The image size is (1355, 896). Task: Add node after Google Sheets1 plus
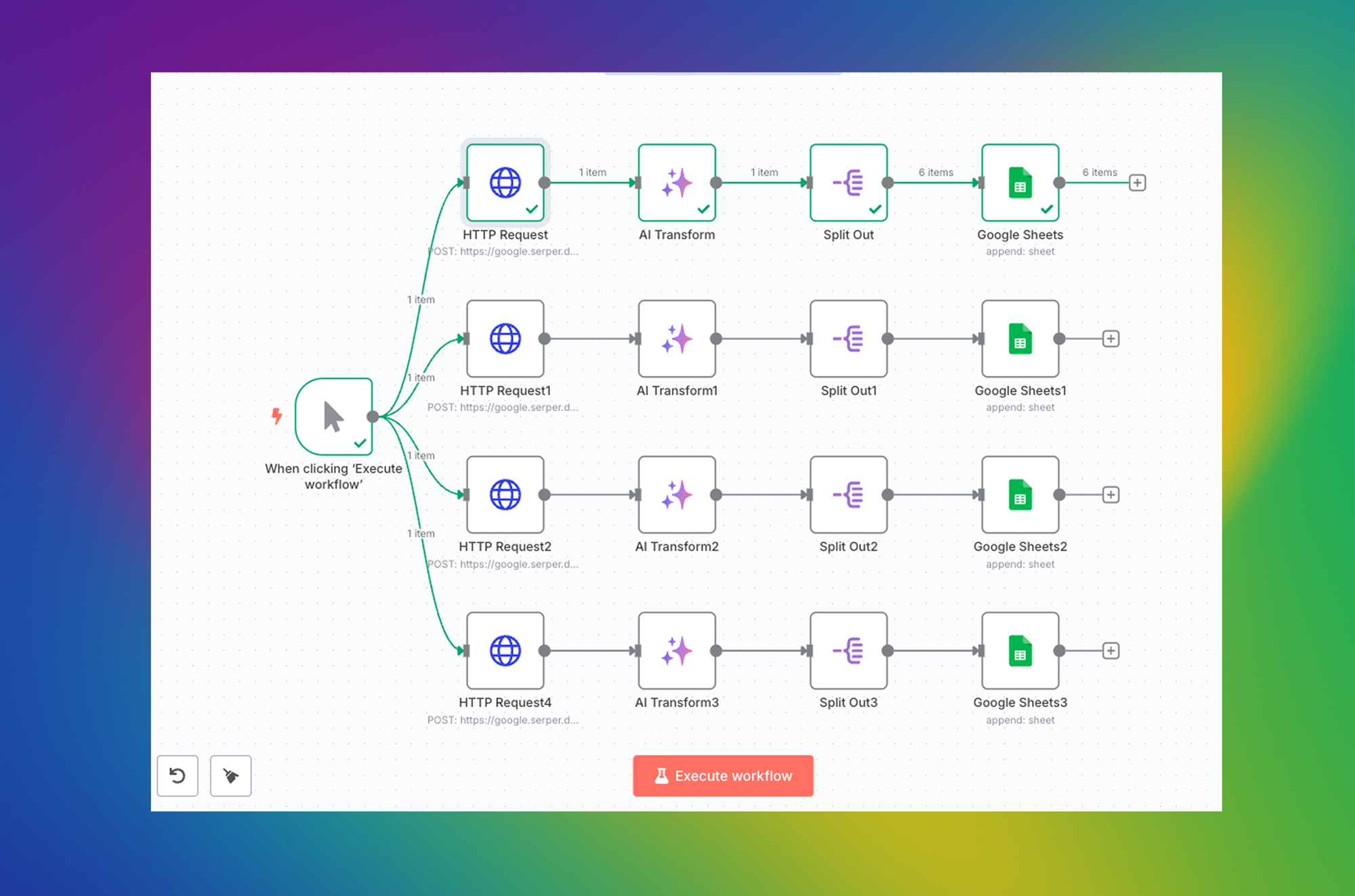[1110, 339]
